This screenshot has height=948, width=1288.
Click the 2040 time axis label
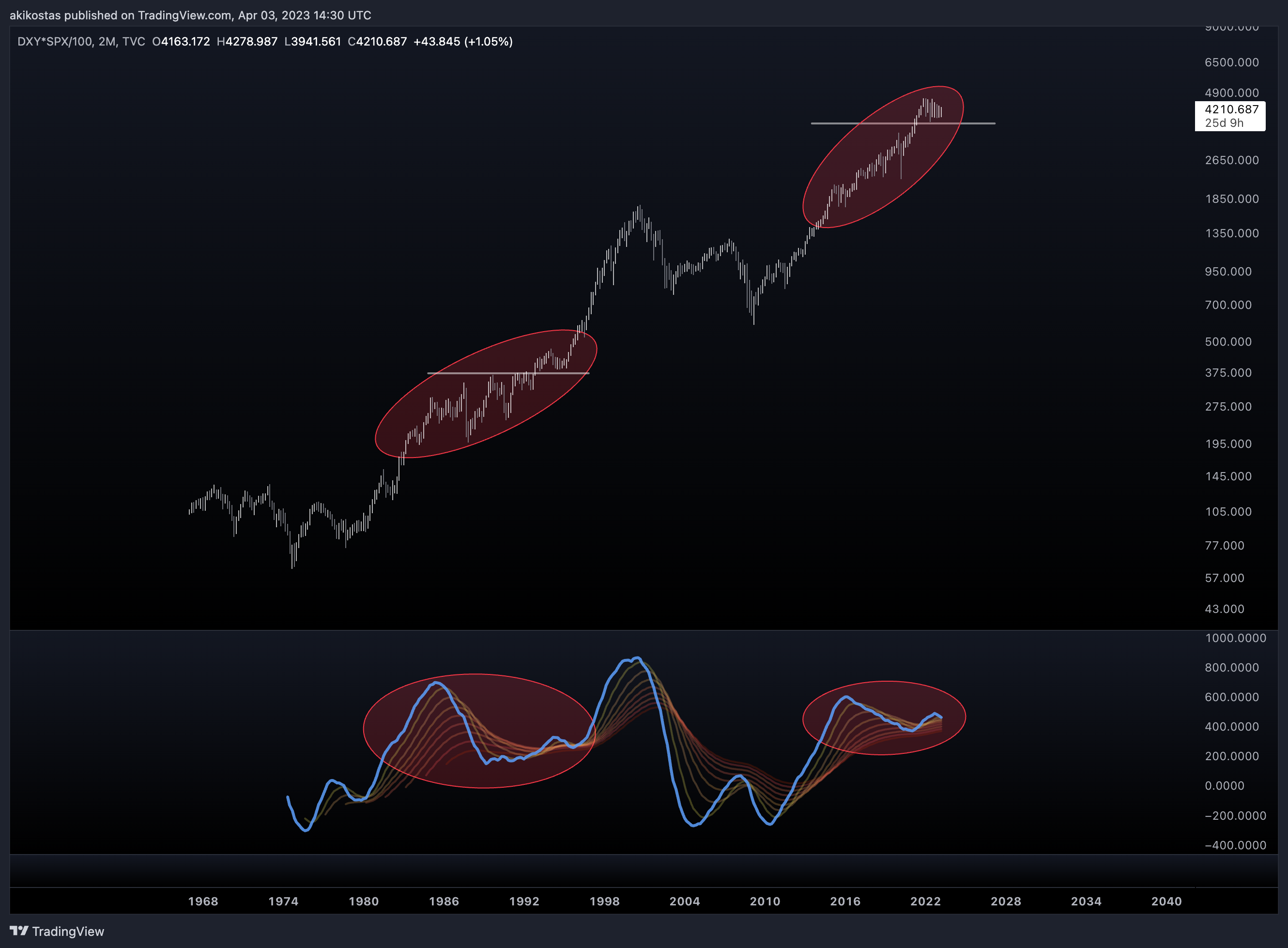(x=1167, y=901)
